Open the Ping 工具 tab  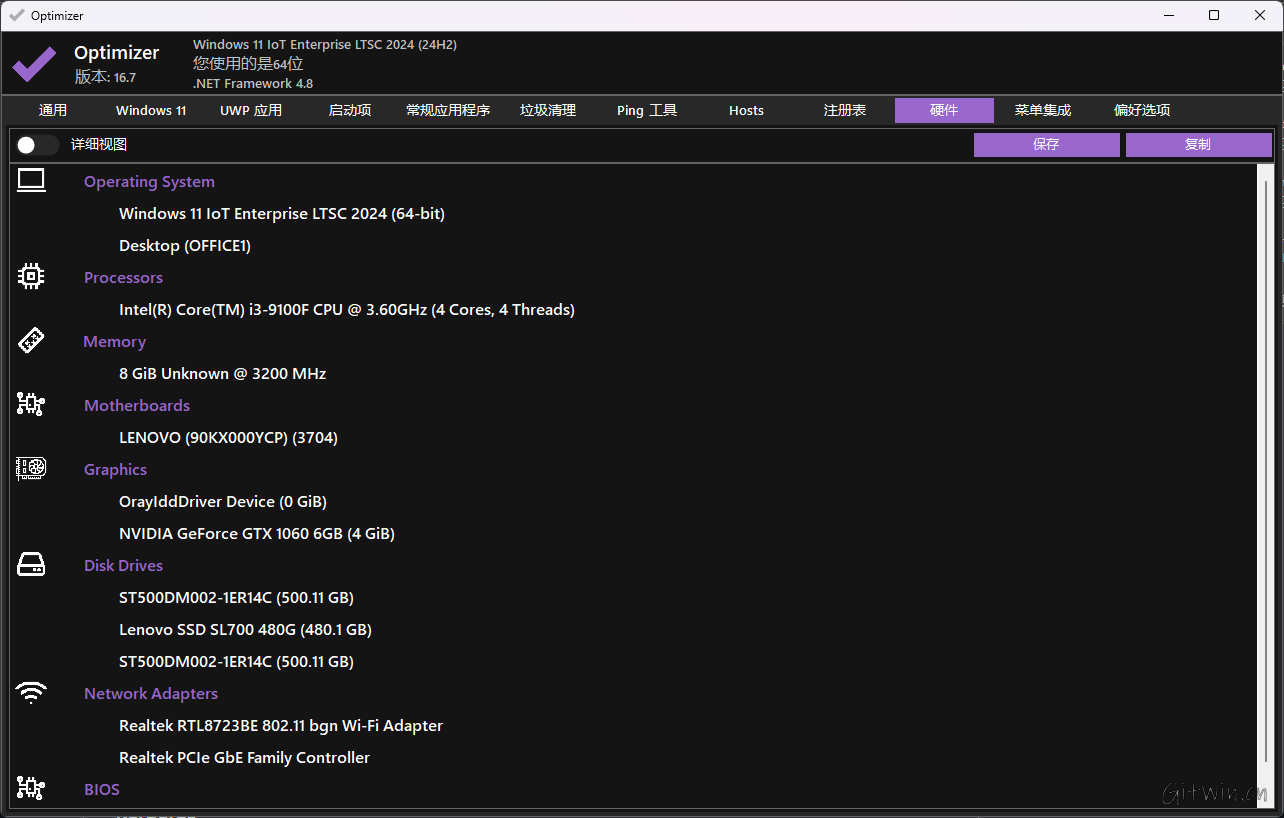coord(646,110)
